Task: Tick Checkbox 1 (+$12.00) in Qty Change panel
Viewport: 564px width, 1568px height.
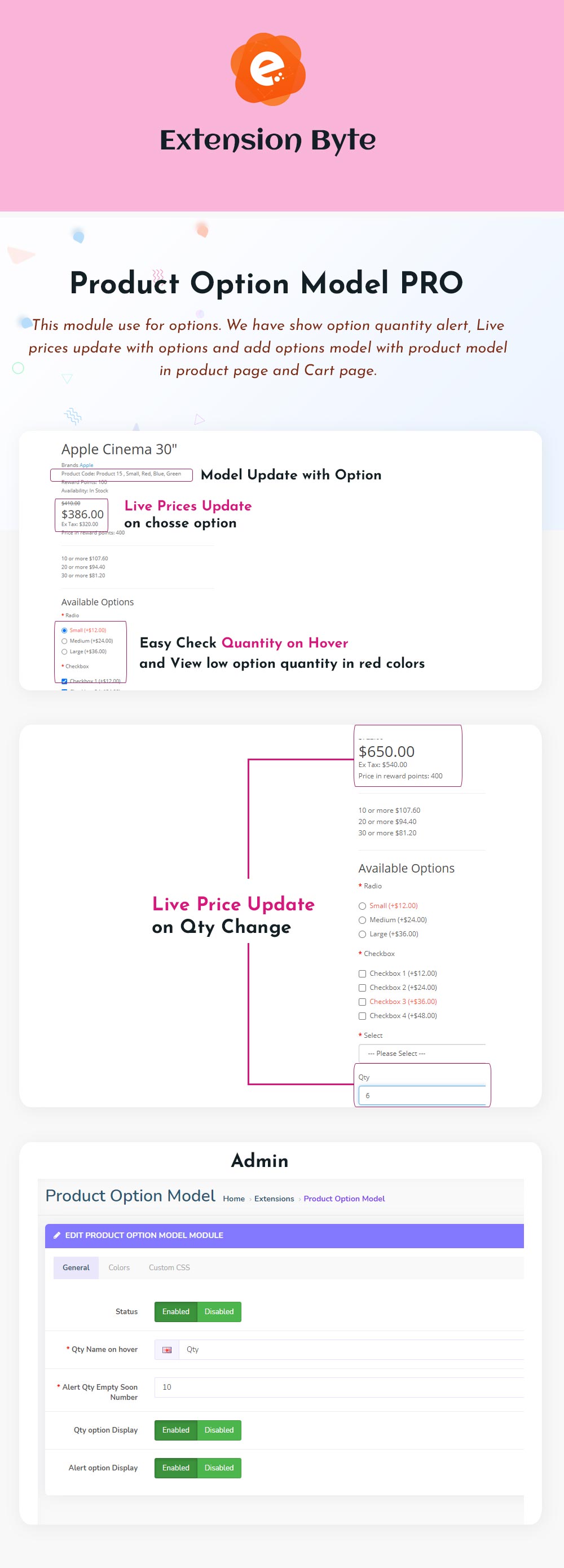Action: tap(363, 974)
